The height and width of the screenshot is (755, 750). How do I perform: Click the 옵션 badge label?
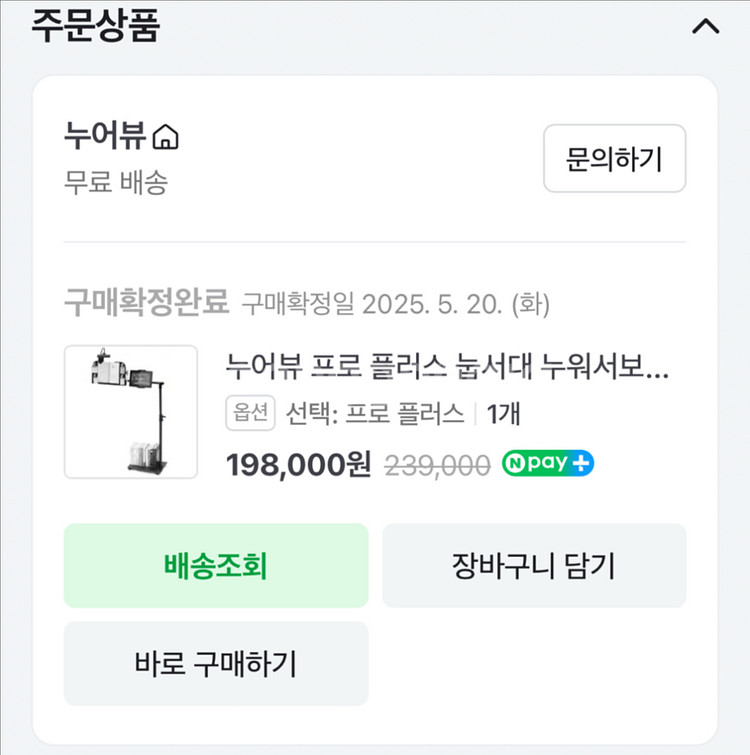pos(250,413)
